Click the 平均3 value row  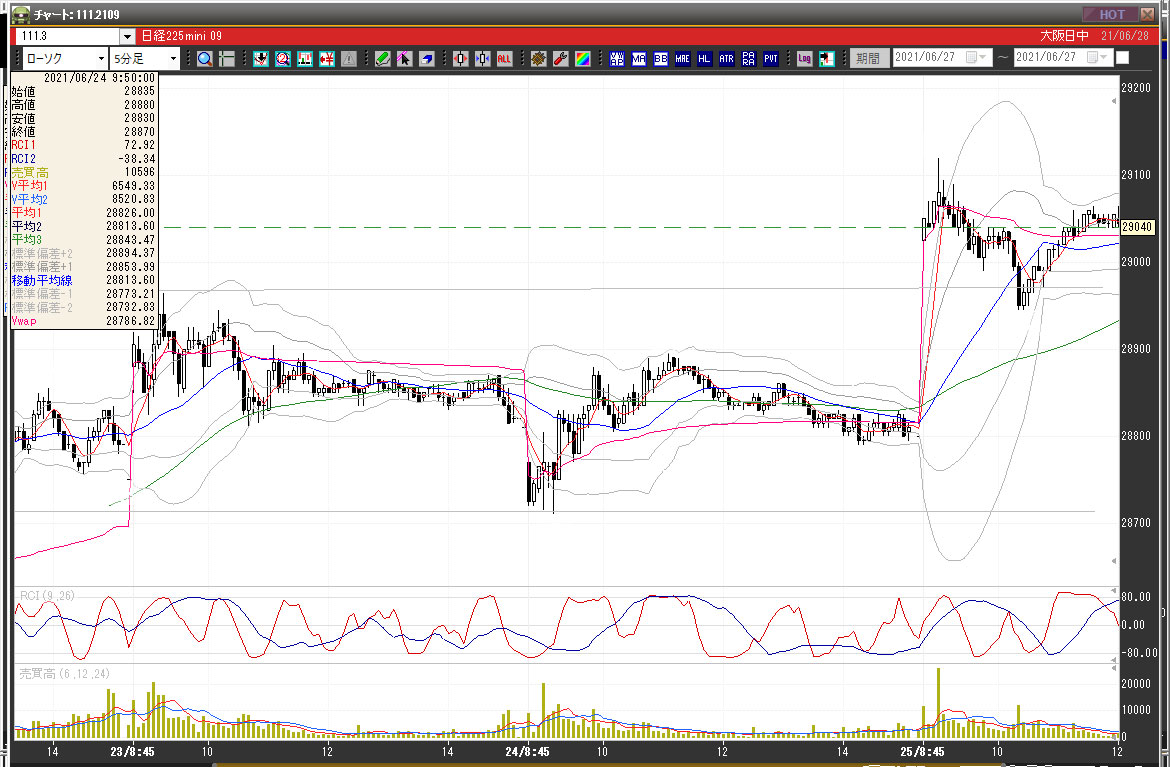click(x=83, y=240)
